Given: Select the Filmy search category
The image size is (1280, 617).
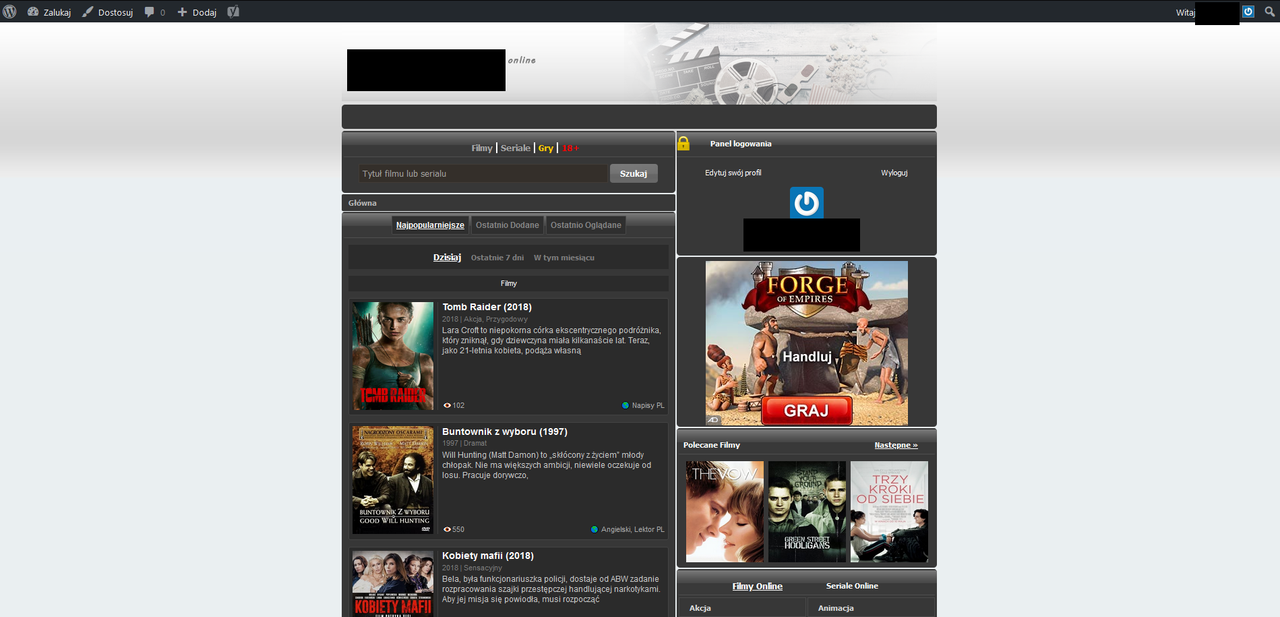Looking at the screenshot, I should [482, 148].
